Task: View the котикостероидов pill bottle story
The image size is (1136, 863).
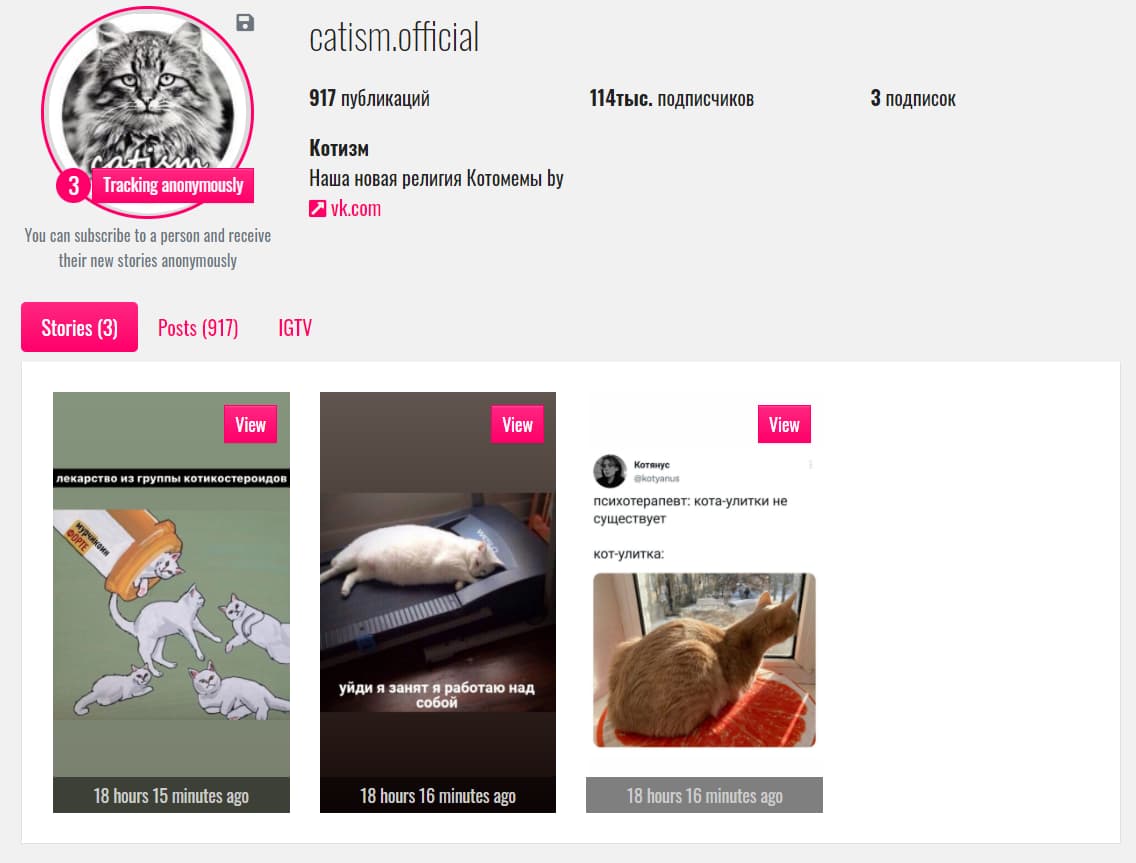Action: [x=251, y=425]
